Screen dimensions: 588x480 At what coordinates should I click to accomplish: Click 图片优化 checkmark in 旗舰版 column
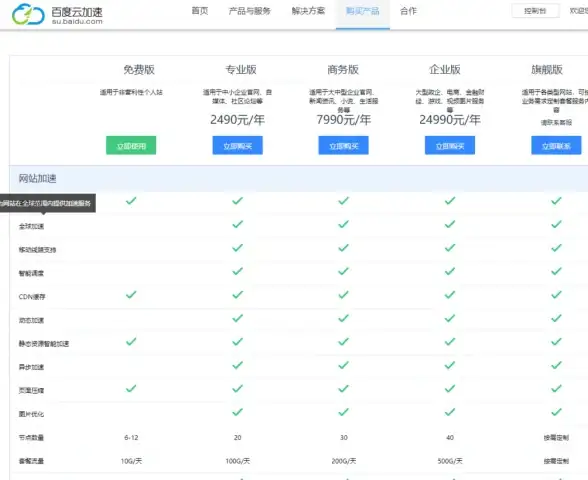(x=556, y=412)
